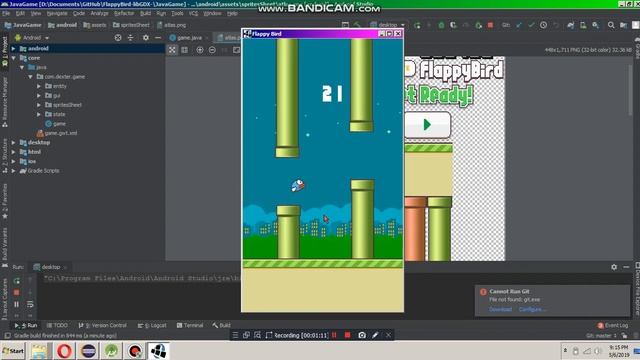Click the collapse all icon in Project panel

pyautogui.click(x=131, y=38)
